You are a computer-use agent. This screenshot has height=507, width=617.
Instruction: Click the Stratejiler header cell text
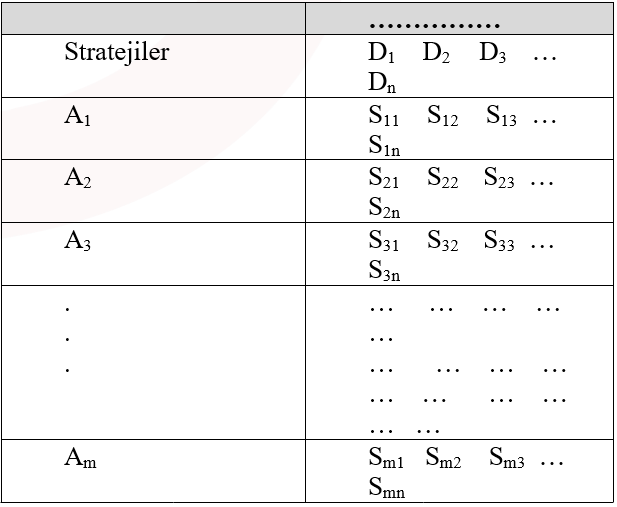tap(116, 53)
